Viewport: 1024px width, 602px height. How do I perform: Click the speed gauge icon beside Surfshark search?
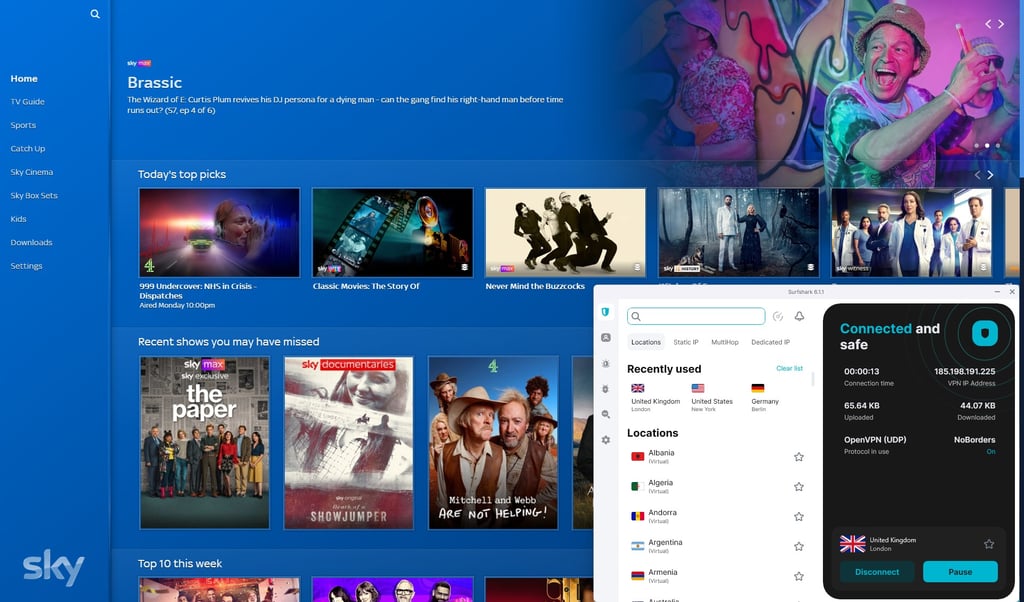pos(778,316)
